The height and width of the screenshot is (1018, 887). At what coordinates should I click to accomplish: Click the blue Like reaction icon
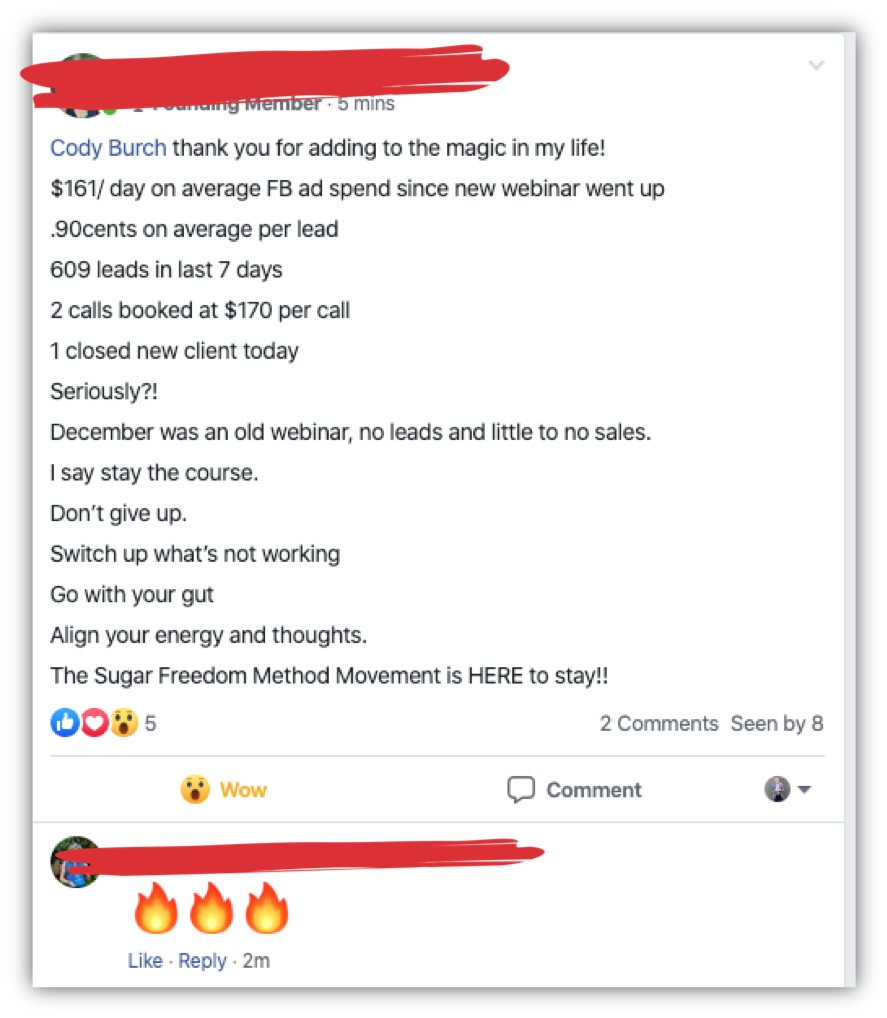click(65, 723)
